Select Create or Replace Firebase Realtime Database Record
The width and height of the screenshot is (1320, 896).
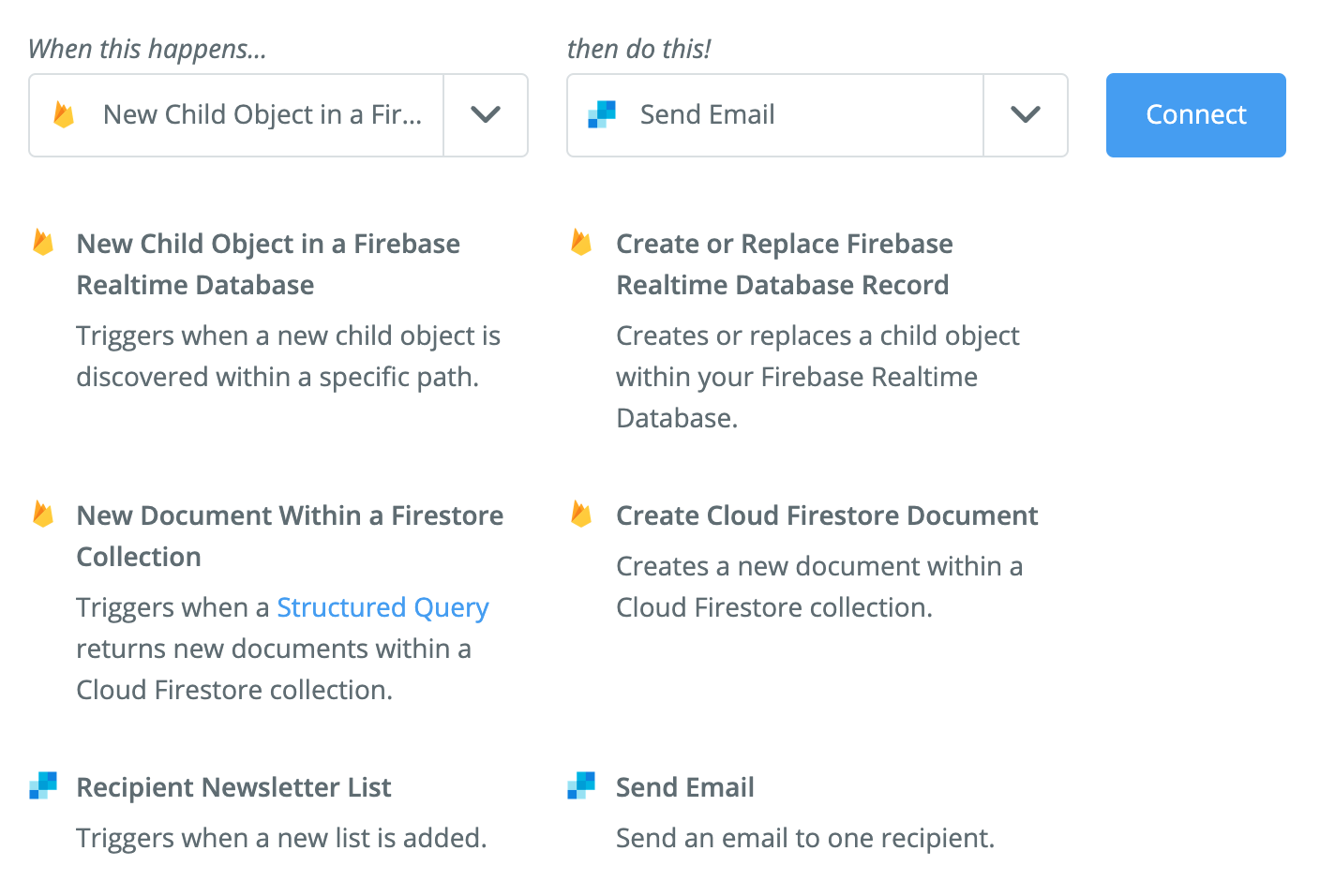pyautogui.click(x=785, y=264)
